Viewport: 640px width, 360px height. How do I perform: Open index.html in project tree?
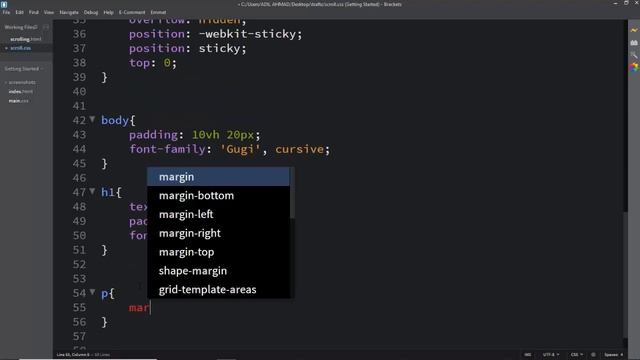pos(20,91)
